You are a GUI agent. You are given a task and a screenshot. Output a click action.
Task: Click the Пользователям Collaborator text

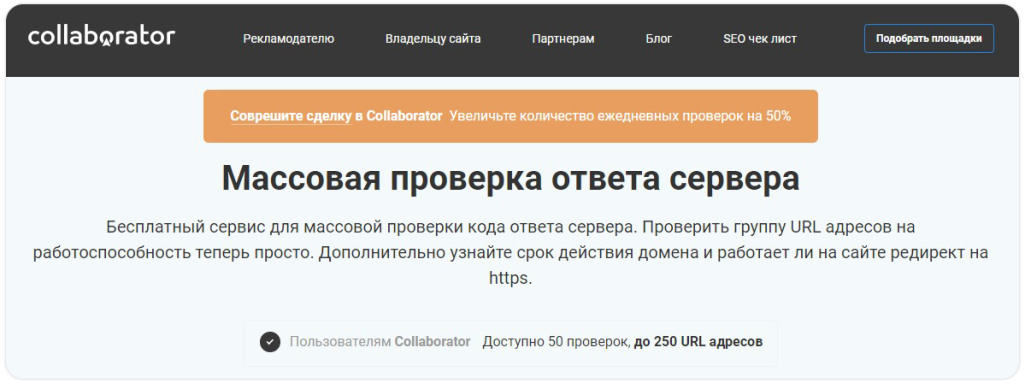[380, 342]
